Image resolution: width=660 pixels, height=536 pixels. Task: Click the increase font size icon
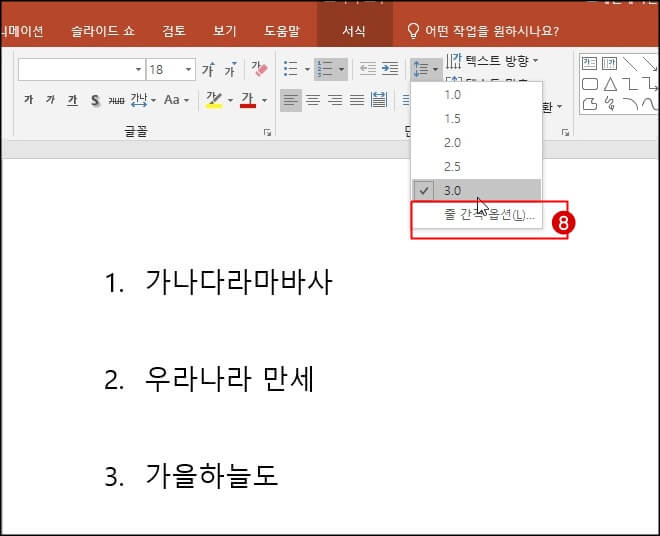[x=208, y=69]
